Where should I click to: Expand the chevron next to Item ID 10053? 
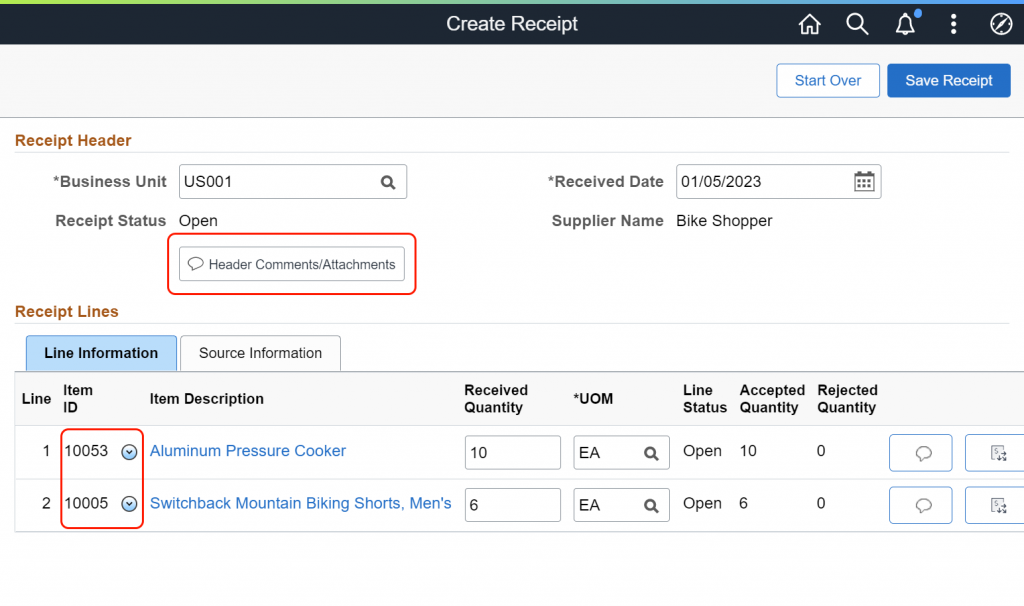(129, 452)
